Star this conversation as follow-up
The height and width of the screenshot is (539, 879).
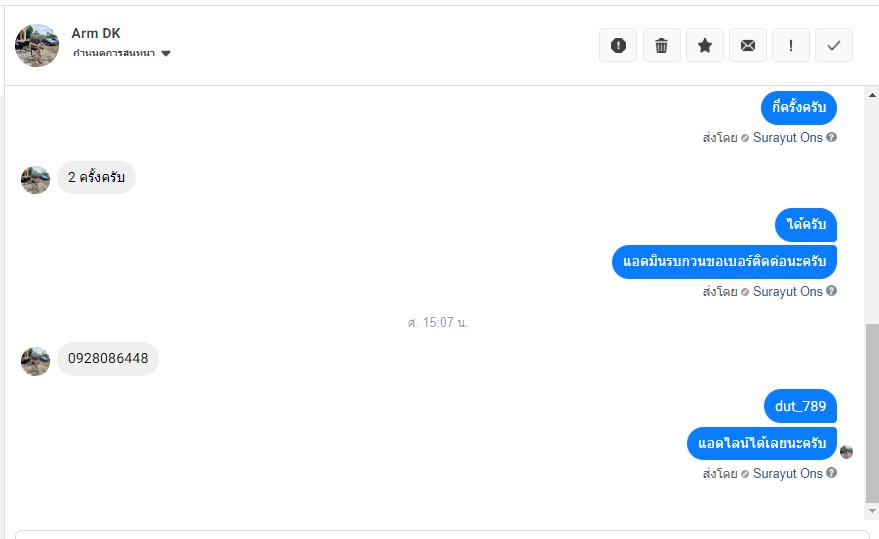(705, 45)
